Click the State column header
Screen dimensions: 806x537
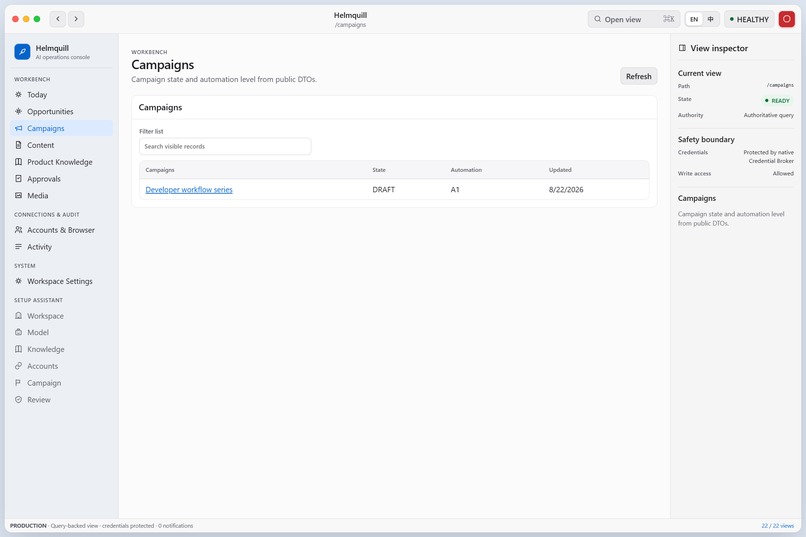click(x=379, y=170)
